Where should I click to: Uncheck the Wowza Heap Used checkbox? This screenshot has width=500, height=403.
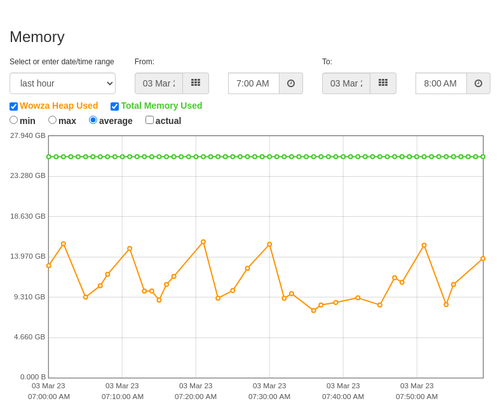coord(14,106)
